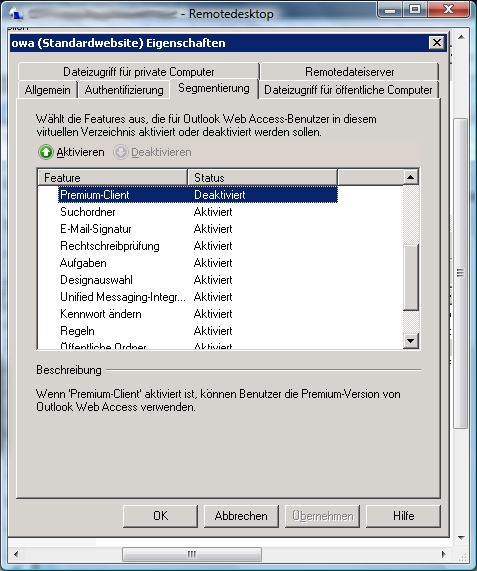Screen dimensions: 477x571
Task: Open Dateizugriff für private Computer tab
Action: (139, 72)
